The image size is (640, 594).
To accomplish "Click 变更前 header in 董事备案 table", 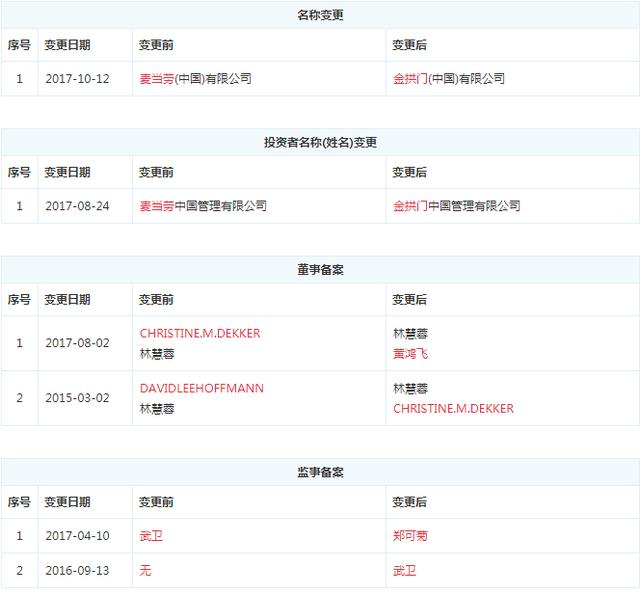I will coord(156,300).
